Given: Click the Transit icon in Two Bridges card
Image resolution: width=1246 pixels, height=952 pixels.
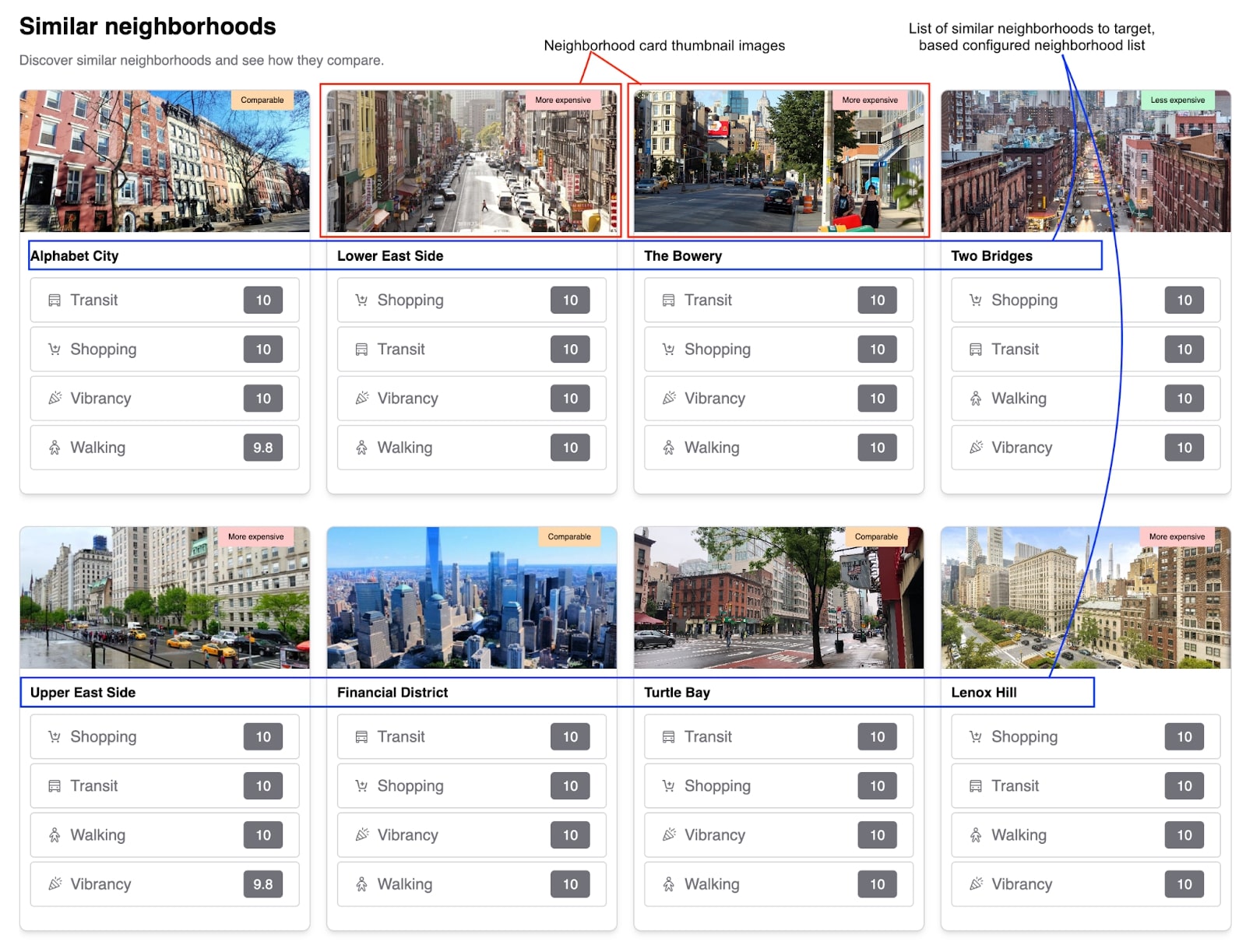Looking at the screenshot, I should pos(975,350).
